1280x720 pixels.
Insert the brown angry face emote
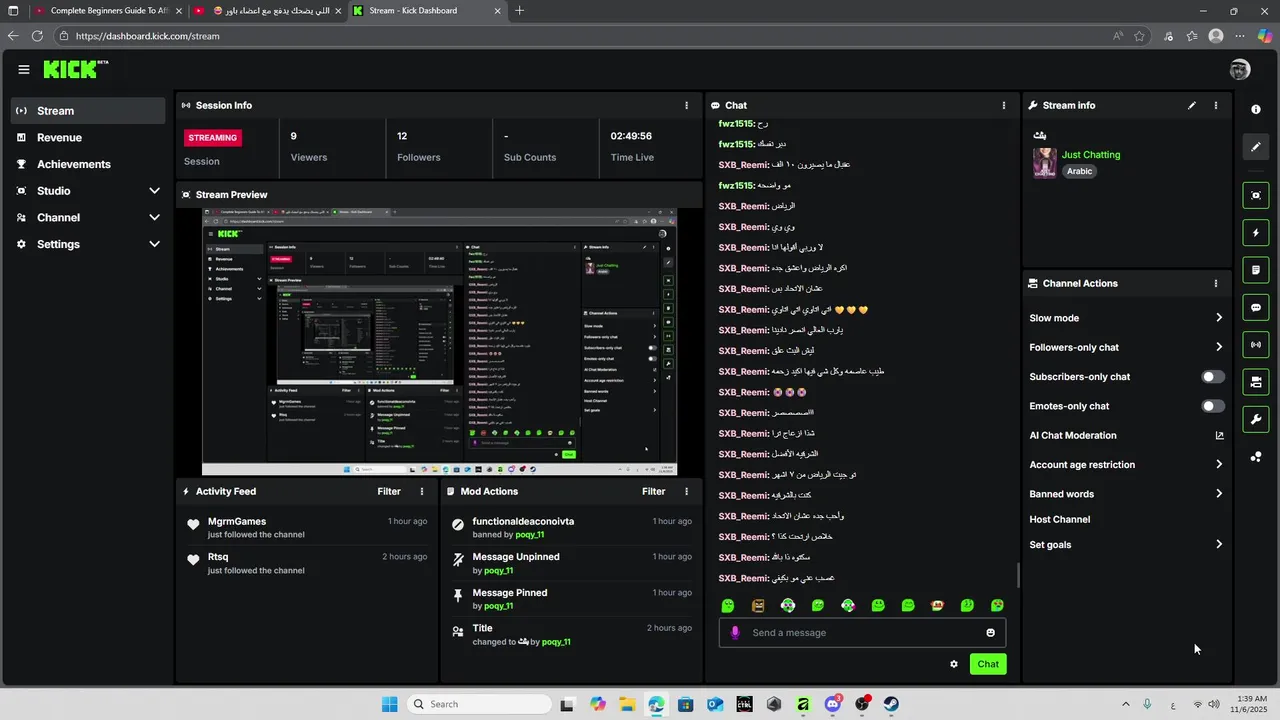(758, 605)
